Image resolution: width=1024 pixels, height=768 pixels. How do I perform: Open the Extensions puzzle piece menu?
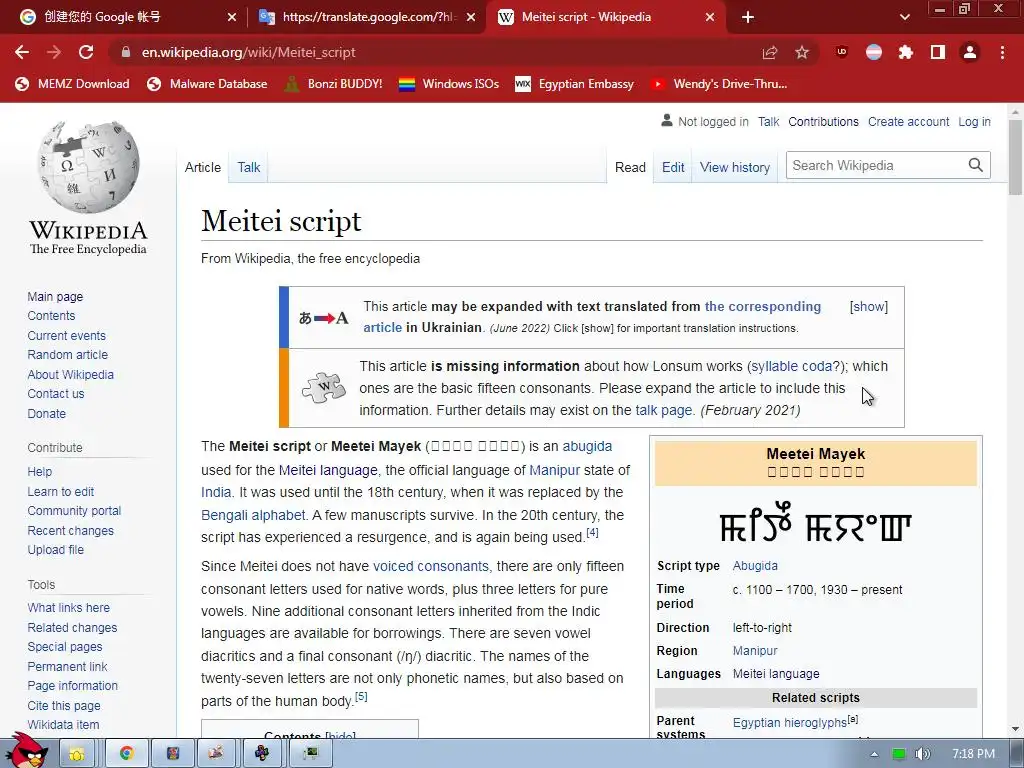[x=906, y=52]
